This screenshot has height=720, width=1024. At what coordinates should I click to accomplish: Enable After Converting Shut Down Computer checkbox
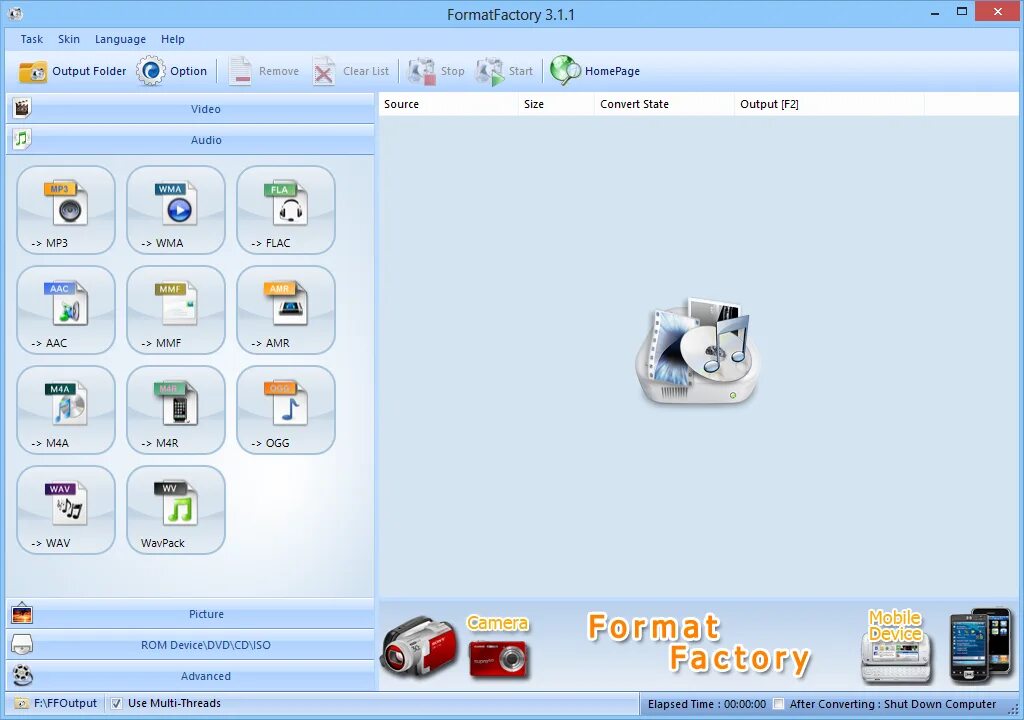(778, 704)
